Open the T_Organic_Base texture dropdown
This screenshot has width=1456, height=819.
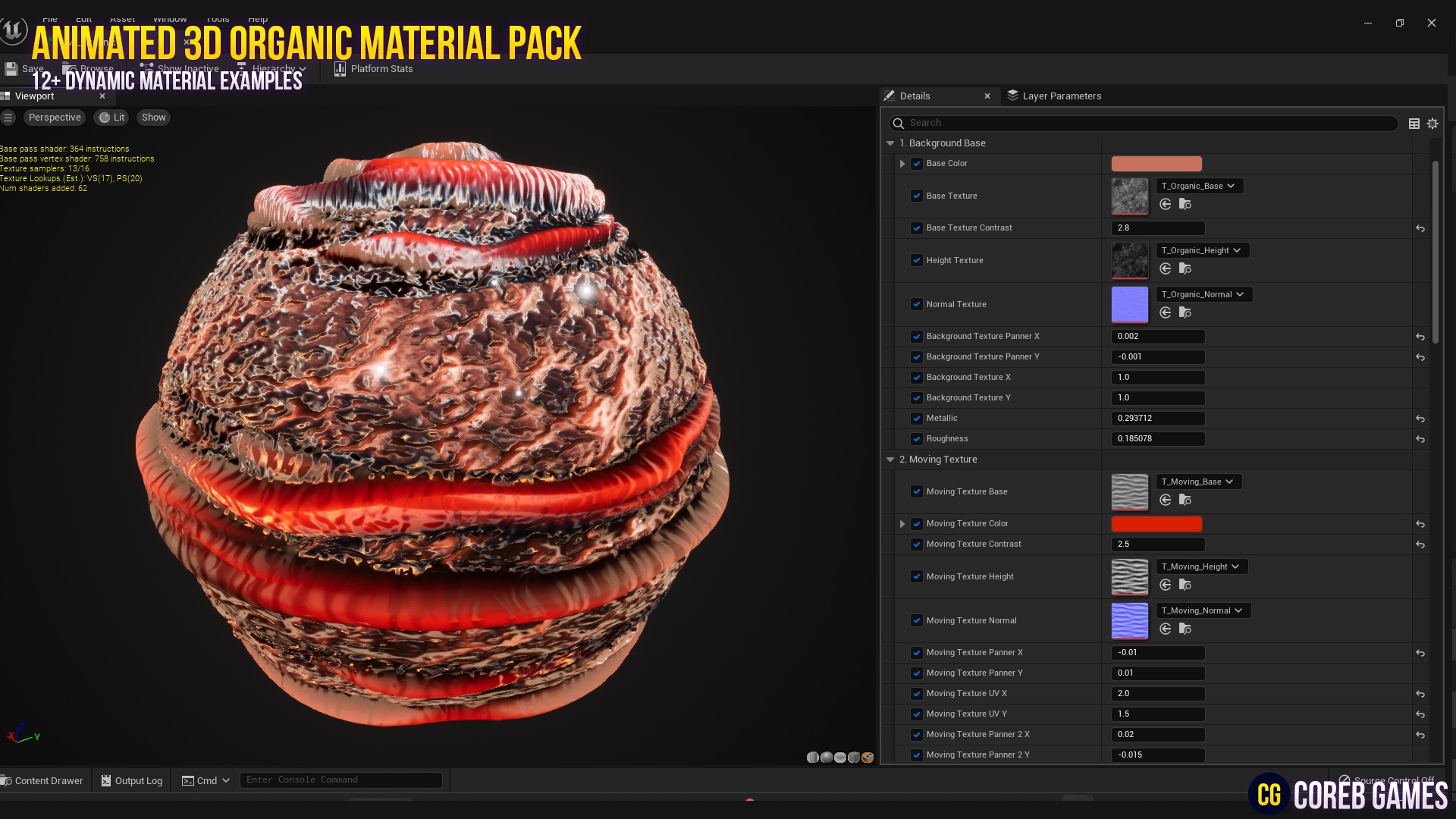[1198, 186]
